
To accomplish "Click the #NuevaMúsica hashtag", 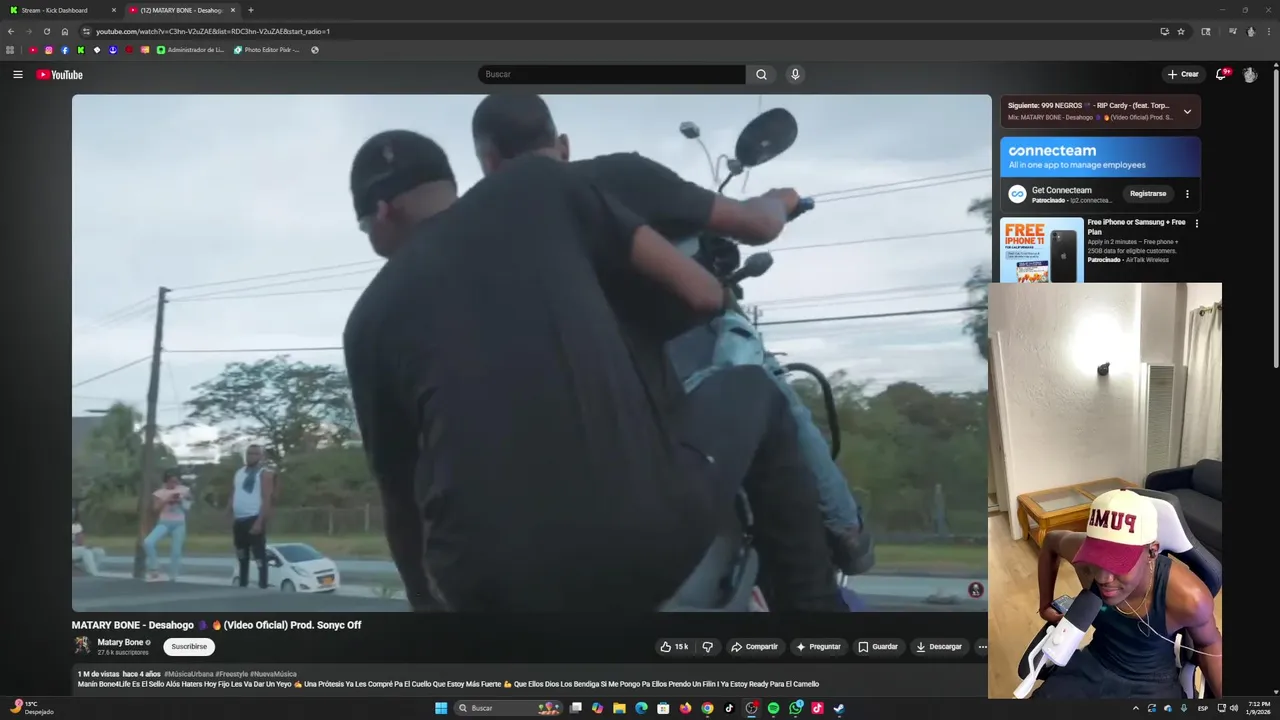I will [274, 674].
